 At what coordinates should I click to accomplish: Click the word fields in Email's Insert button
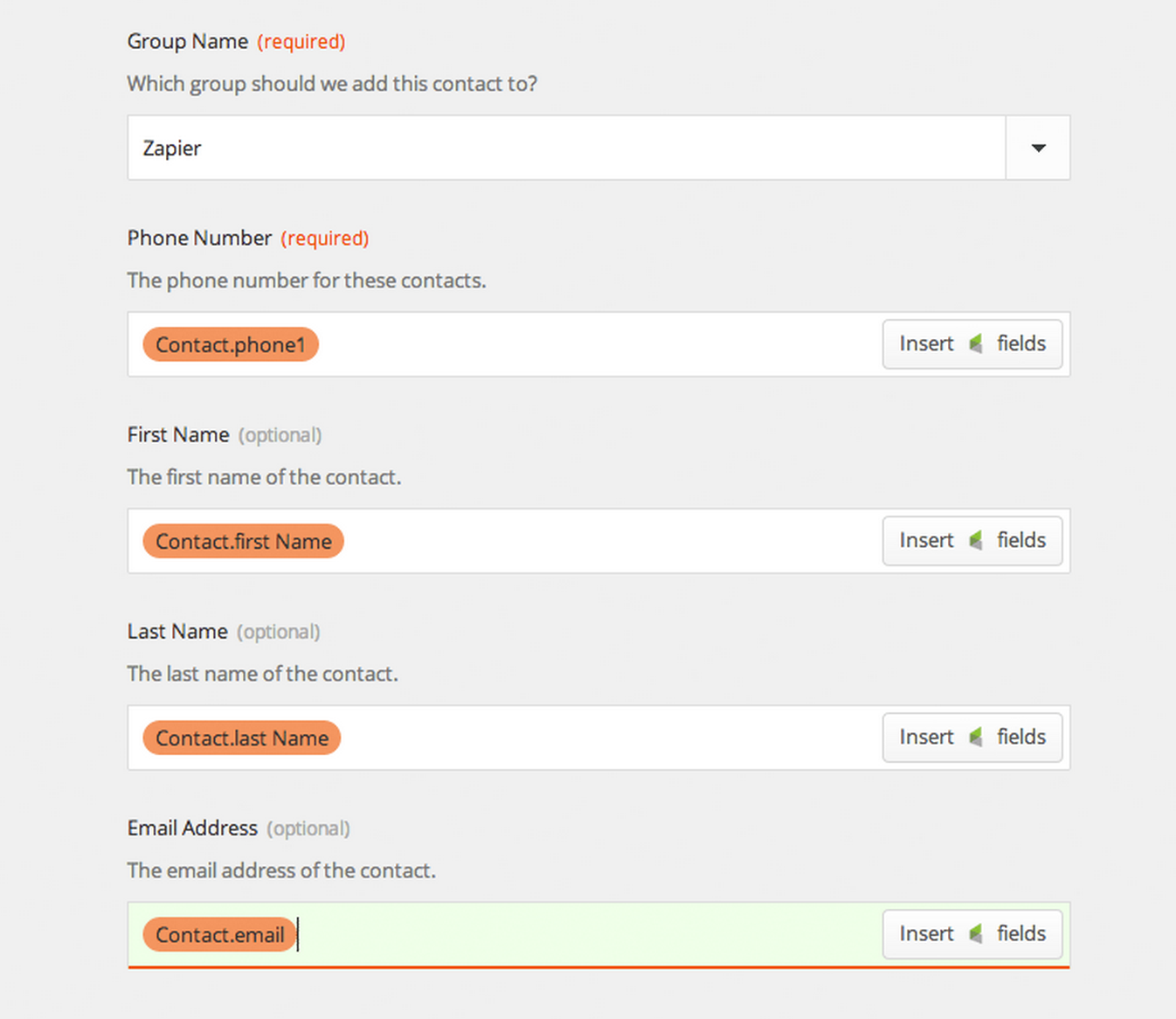click(1021, 933)
